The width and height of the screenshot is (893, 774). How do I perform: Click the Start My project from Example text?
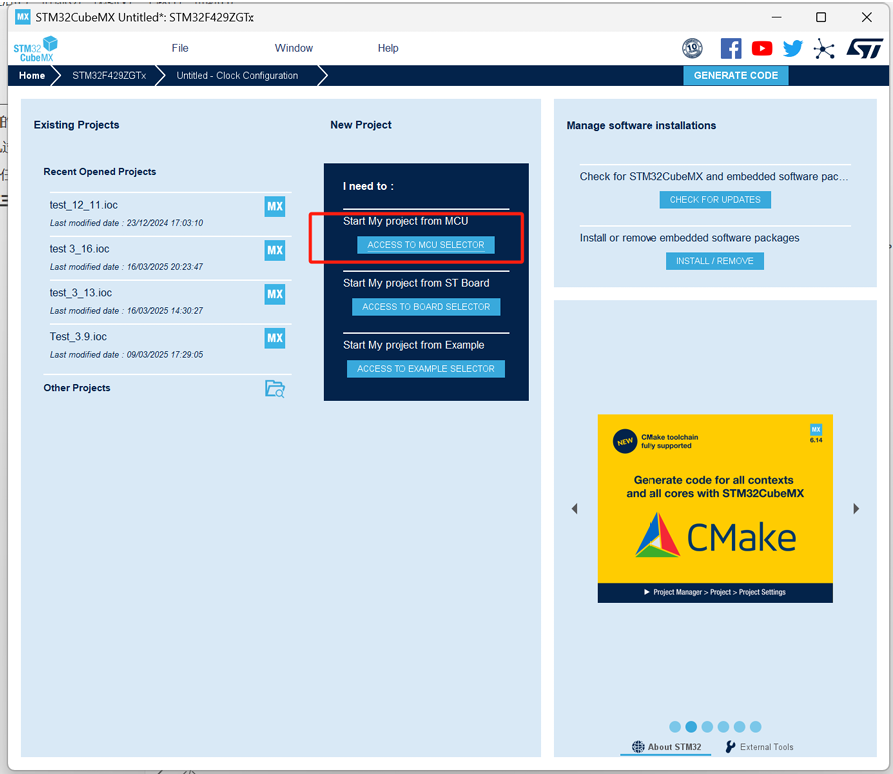413,345
